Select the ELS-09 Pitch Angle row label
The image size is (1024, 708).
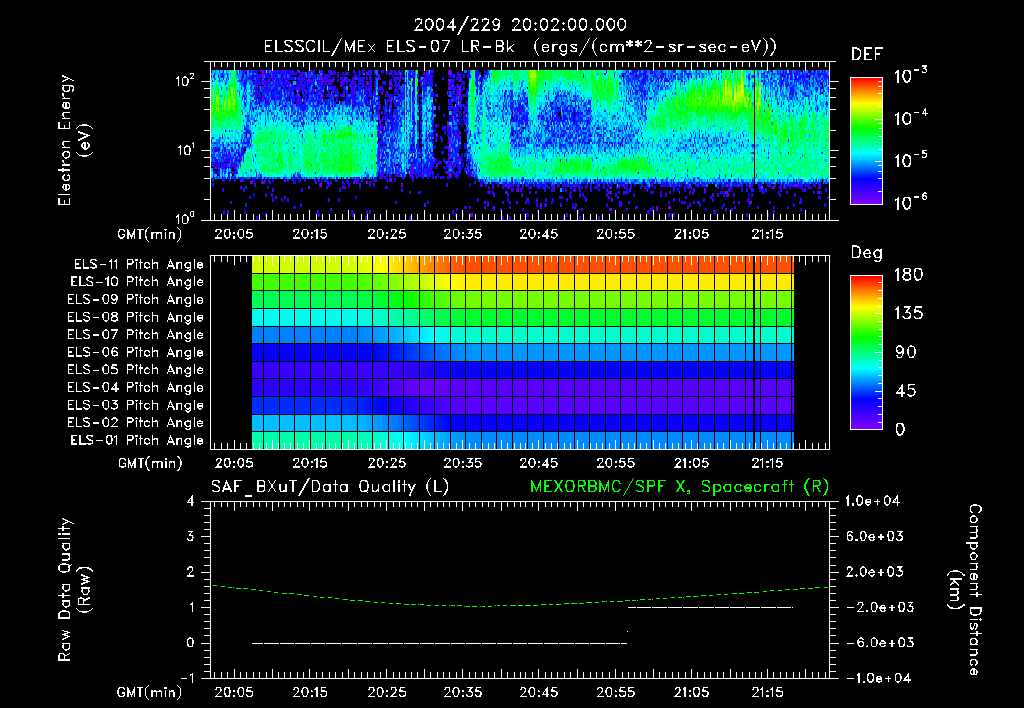point(136,299)
